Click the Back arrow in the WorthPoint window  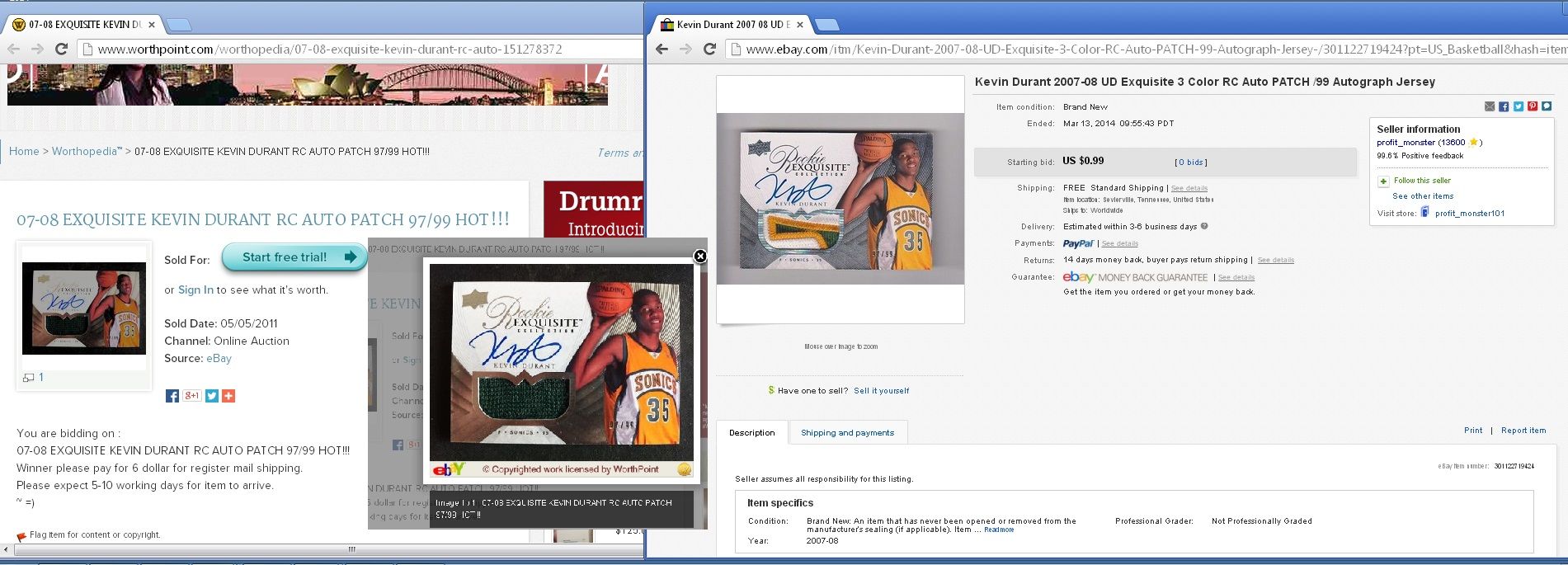pyautogui.click(x=14, y=49)
